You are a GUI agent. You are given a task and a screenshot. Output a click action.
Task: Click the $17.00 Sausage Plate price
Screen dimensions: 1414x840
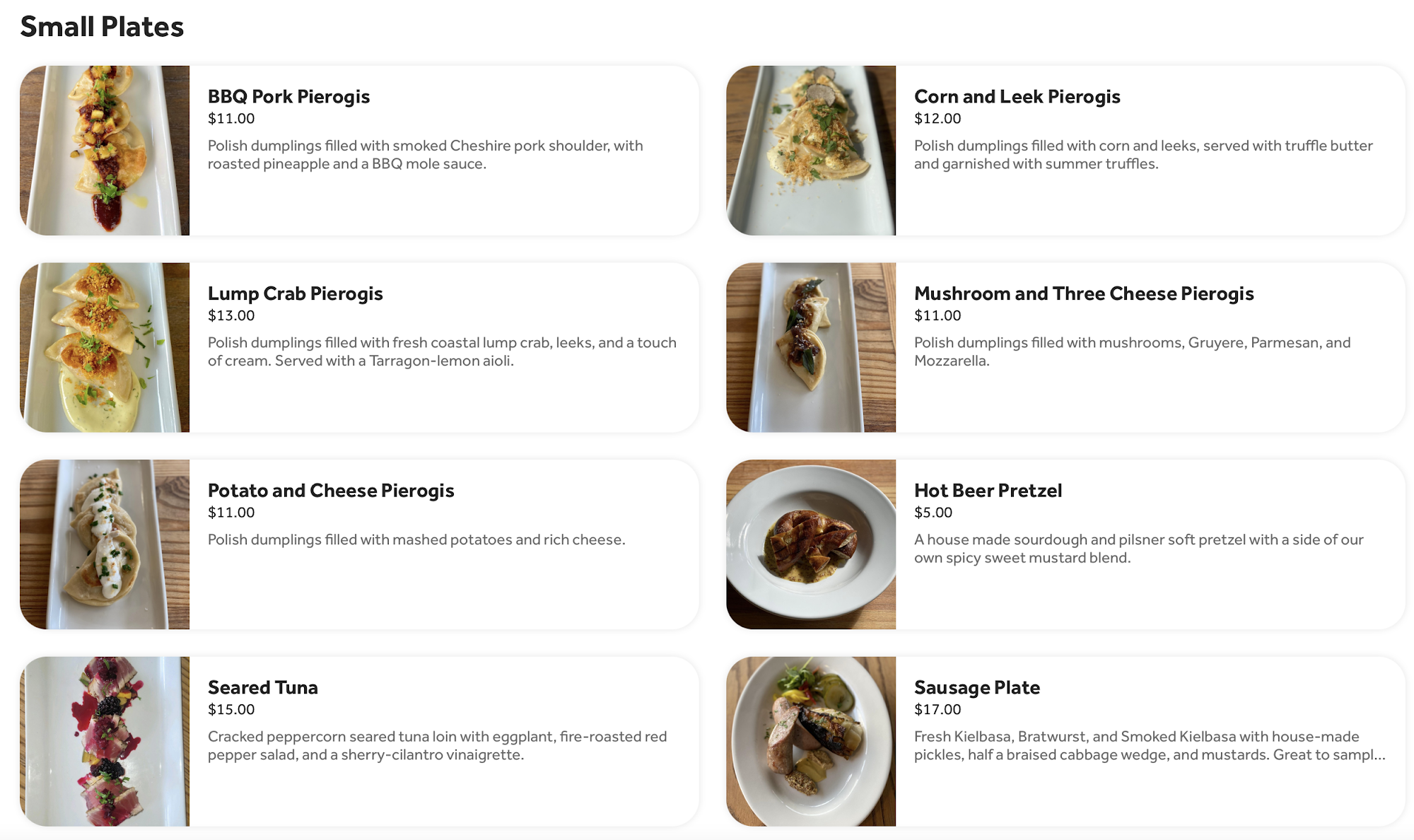click(x=937, y=709)
